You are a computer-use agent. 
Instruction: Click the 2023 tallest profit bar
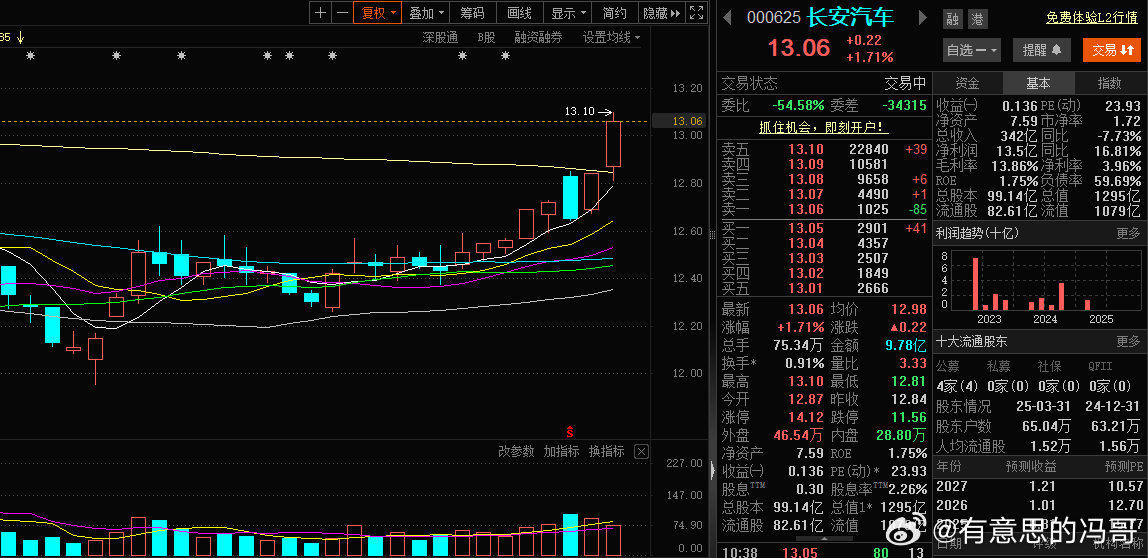pos(975,284)
